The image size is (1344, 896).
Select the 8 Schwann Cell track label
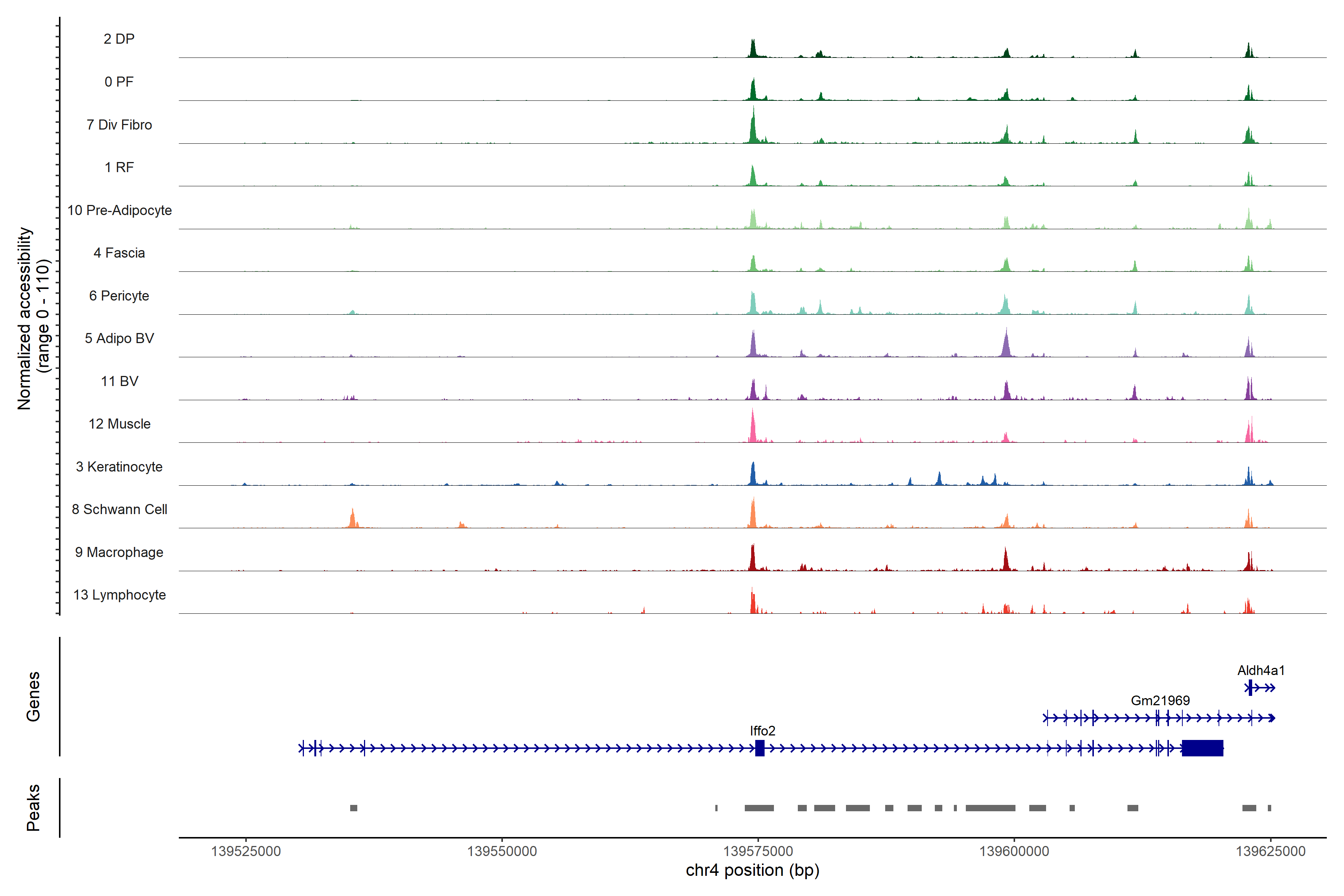(x=119, y=509)
